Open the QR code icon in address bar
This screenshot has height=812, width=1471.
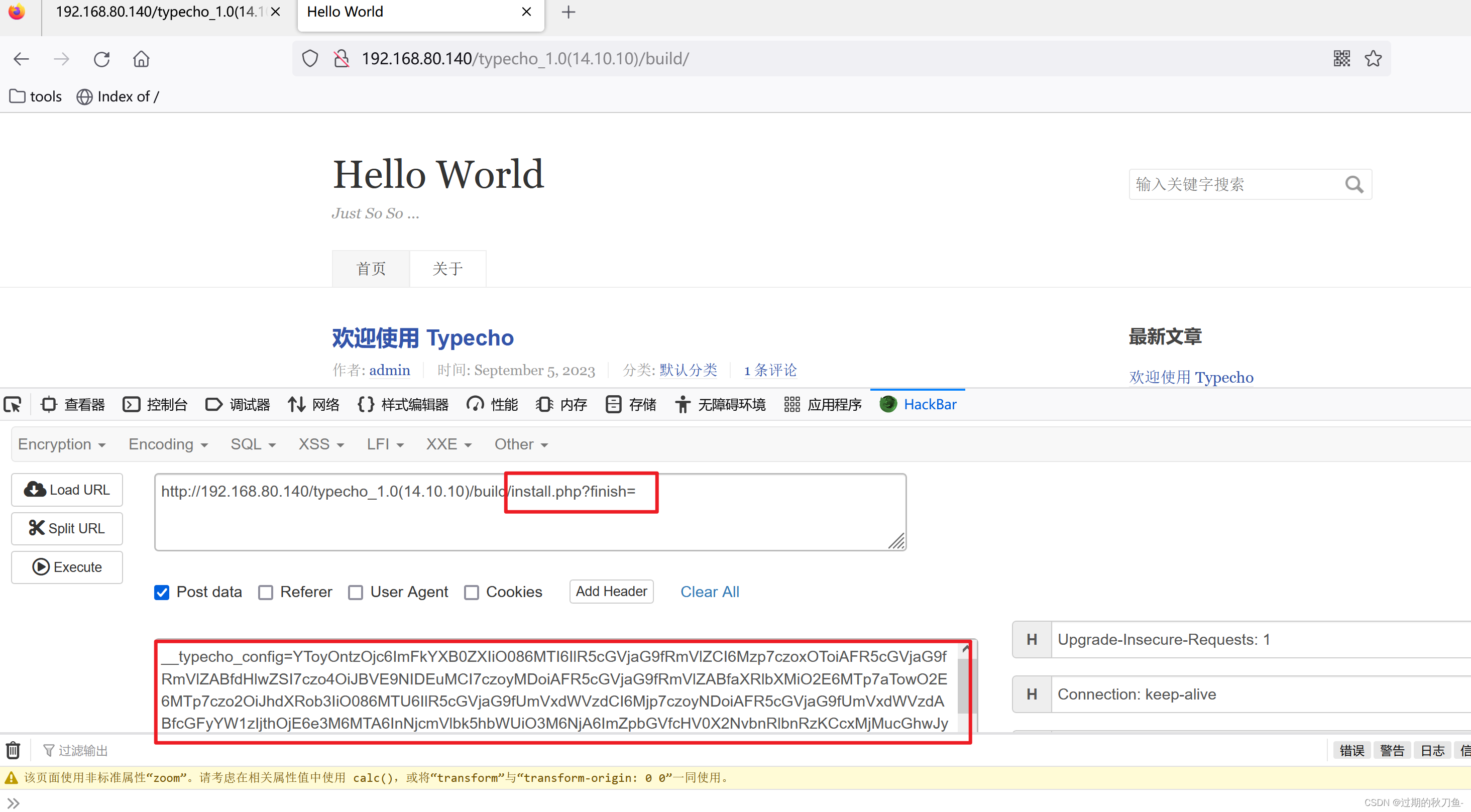(1341, 58)
